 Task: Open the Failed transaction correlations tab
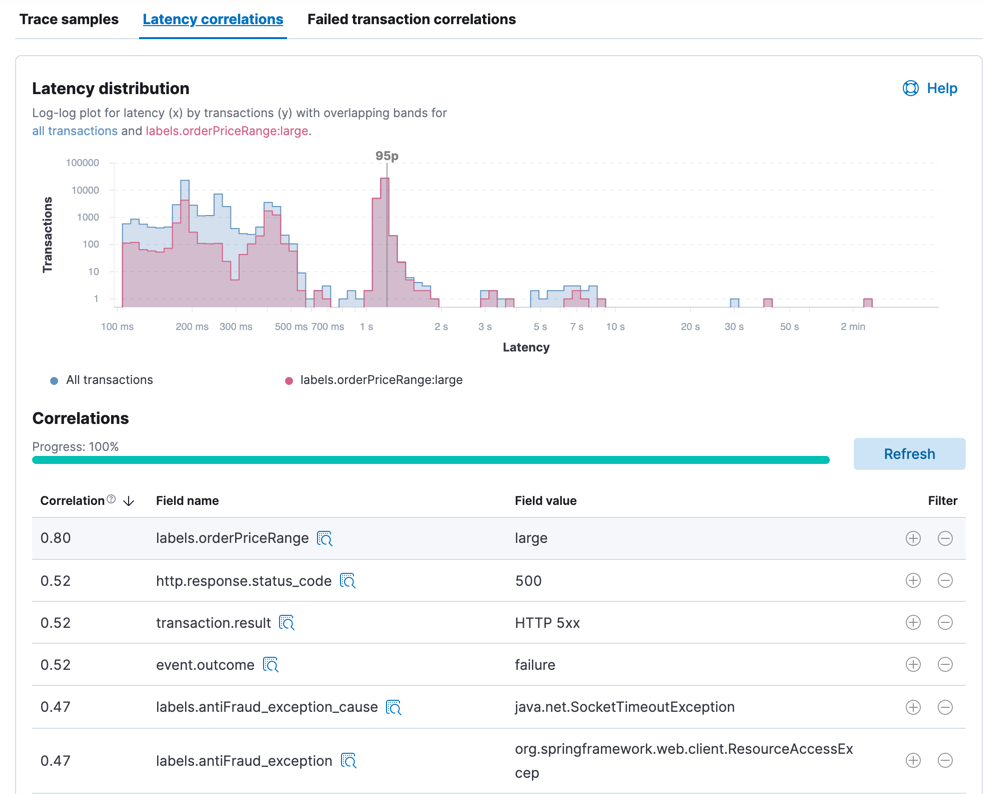pos(411,19)
